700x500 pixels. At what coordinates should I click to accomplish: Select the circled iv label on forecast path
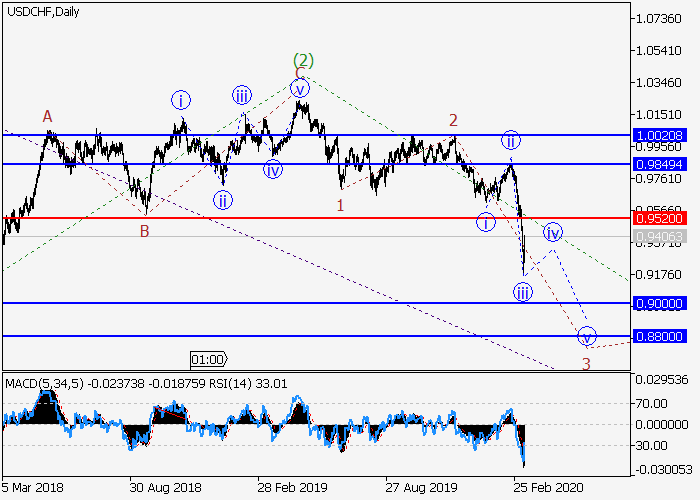tap(553, 233)
